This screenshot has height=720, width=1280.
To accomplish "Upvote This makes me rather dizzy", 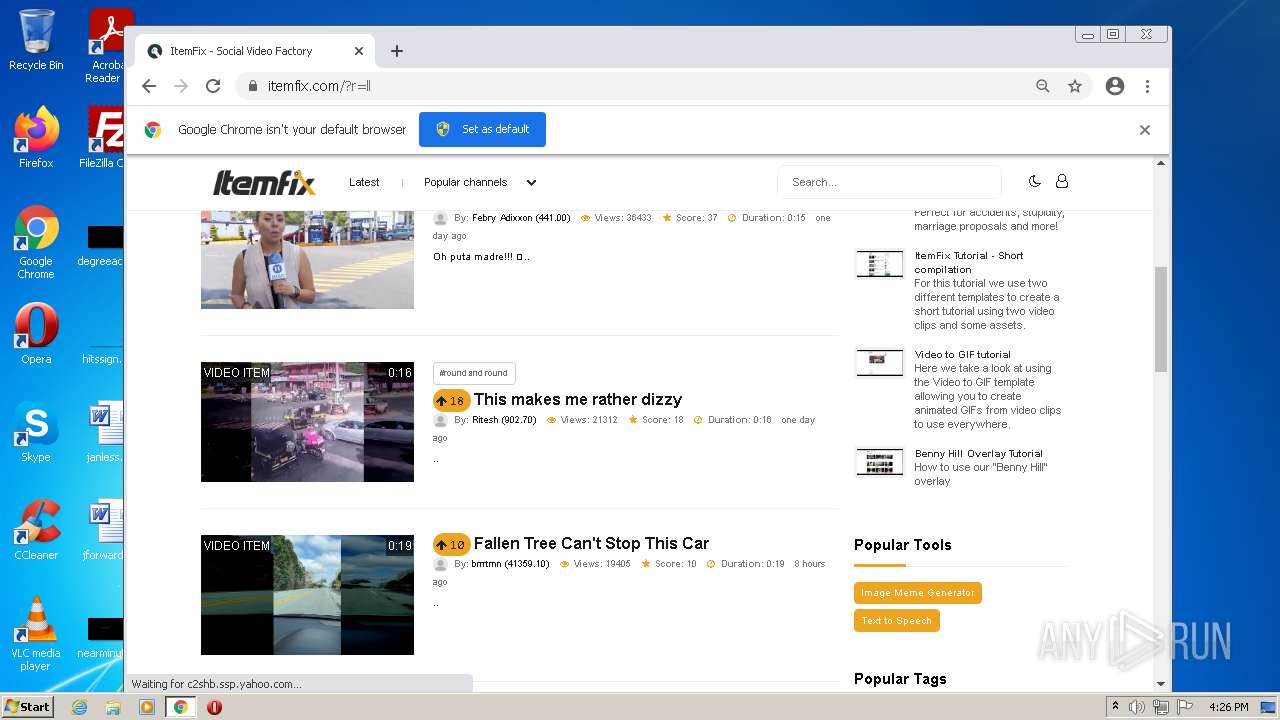I will coord(451,400).
